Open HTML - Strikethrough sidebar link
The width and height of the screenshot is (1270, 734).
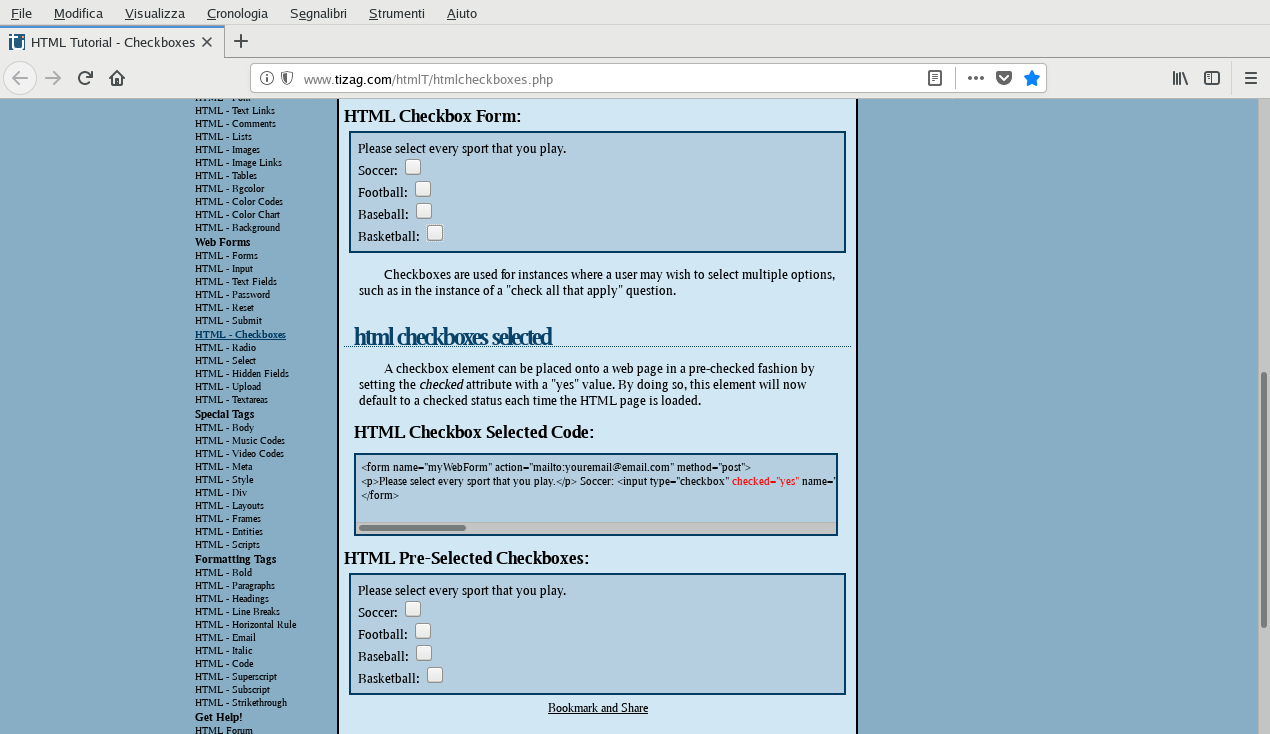point(241,702)
